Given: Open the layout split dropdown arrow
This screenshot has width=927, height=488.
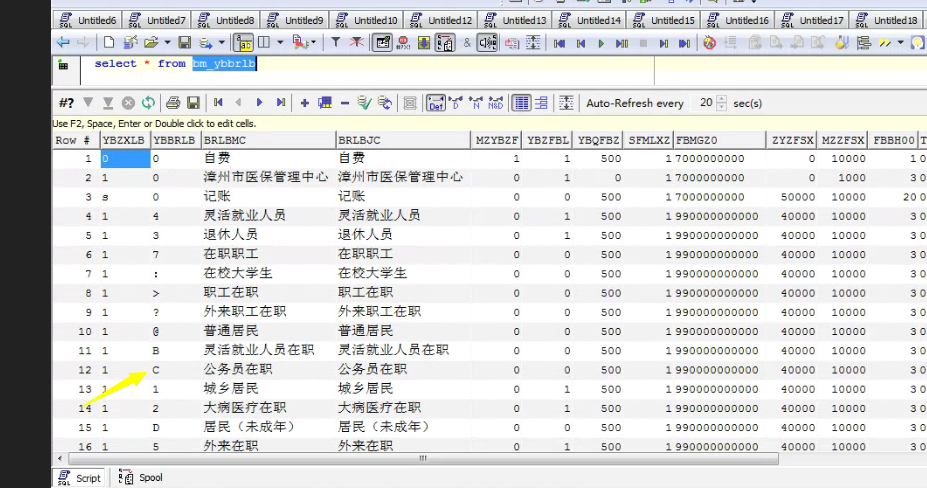Looking at the screenshot, I should (x=280, y=43).
